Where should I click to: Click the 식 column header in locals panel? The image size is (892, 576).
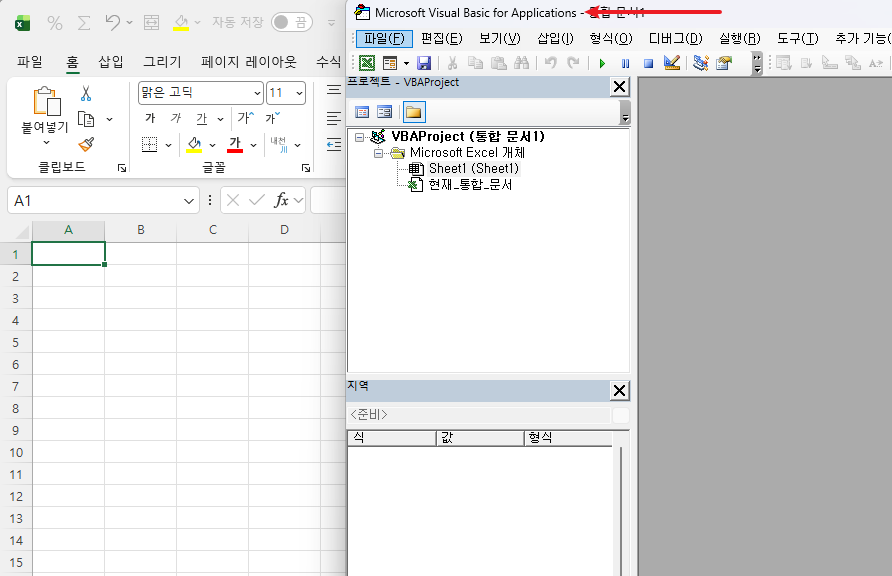click(391, 438)
